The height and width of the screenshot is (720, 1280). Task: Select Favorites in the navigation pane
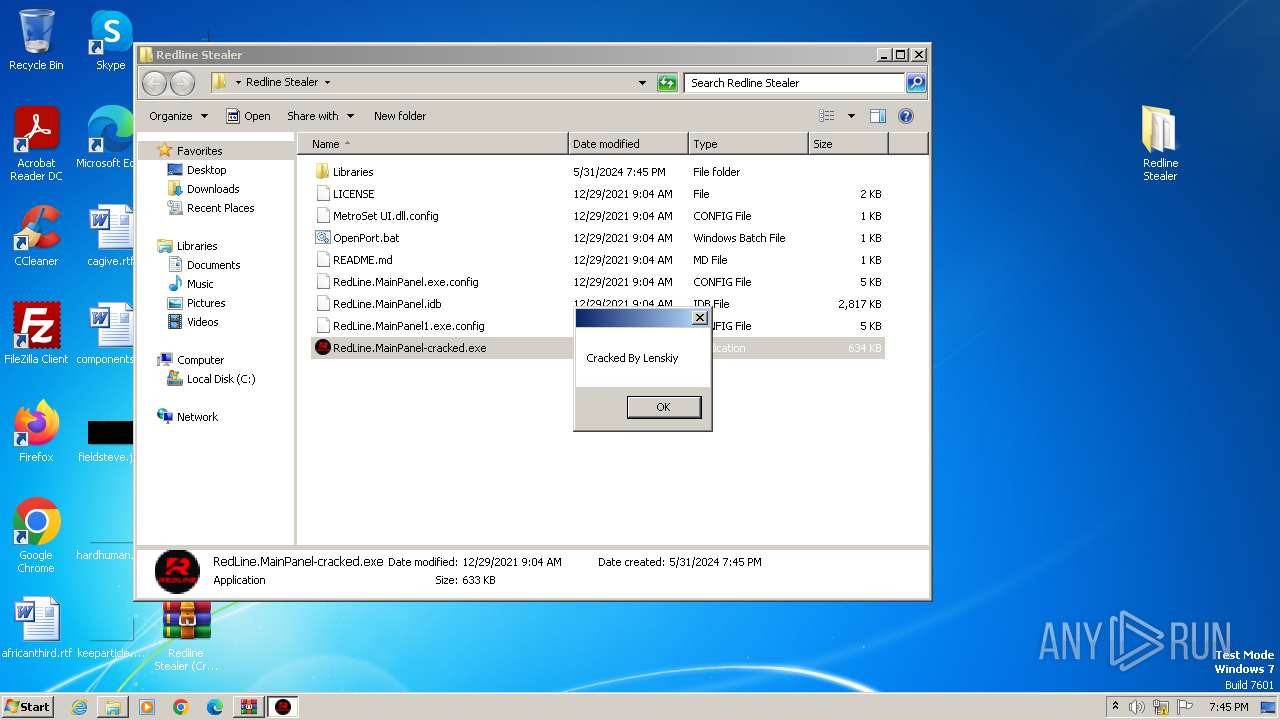coord(199,151)
